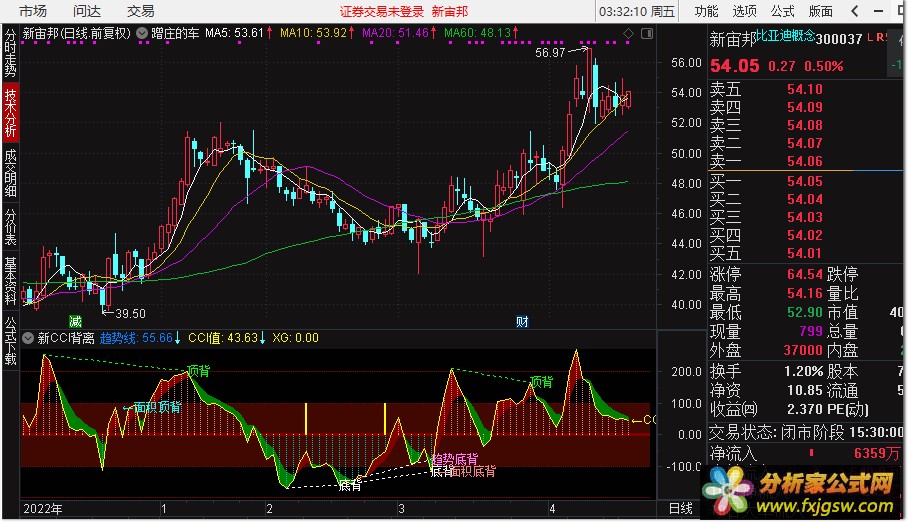Image resolution: width=910 pixels, height=523 pixels.
Task: Click the MA10: 53.92 label
Action: tap(313, 34)
